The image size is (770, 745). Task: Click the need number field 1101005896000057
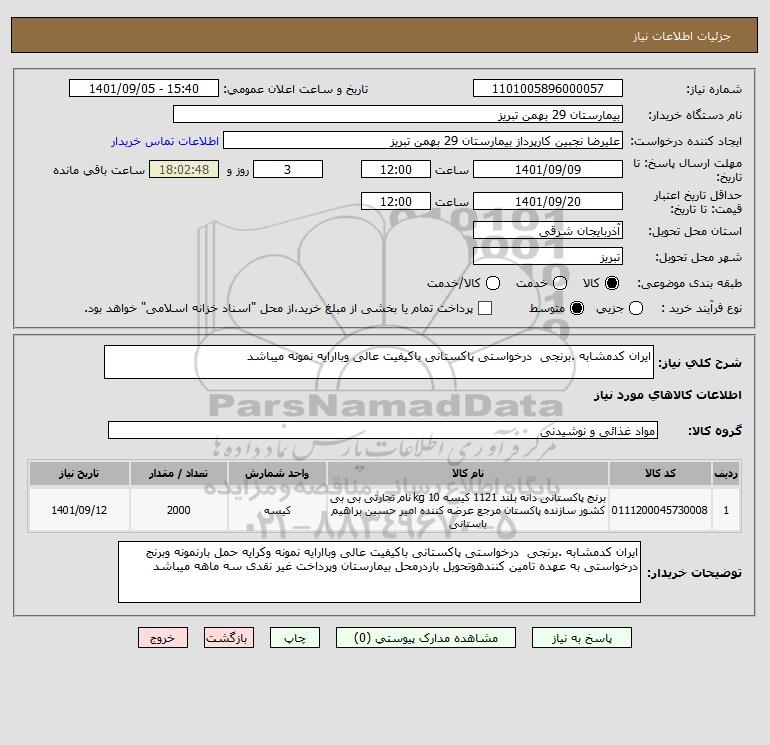coord(548,88)
